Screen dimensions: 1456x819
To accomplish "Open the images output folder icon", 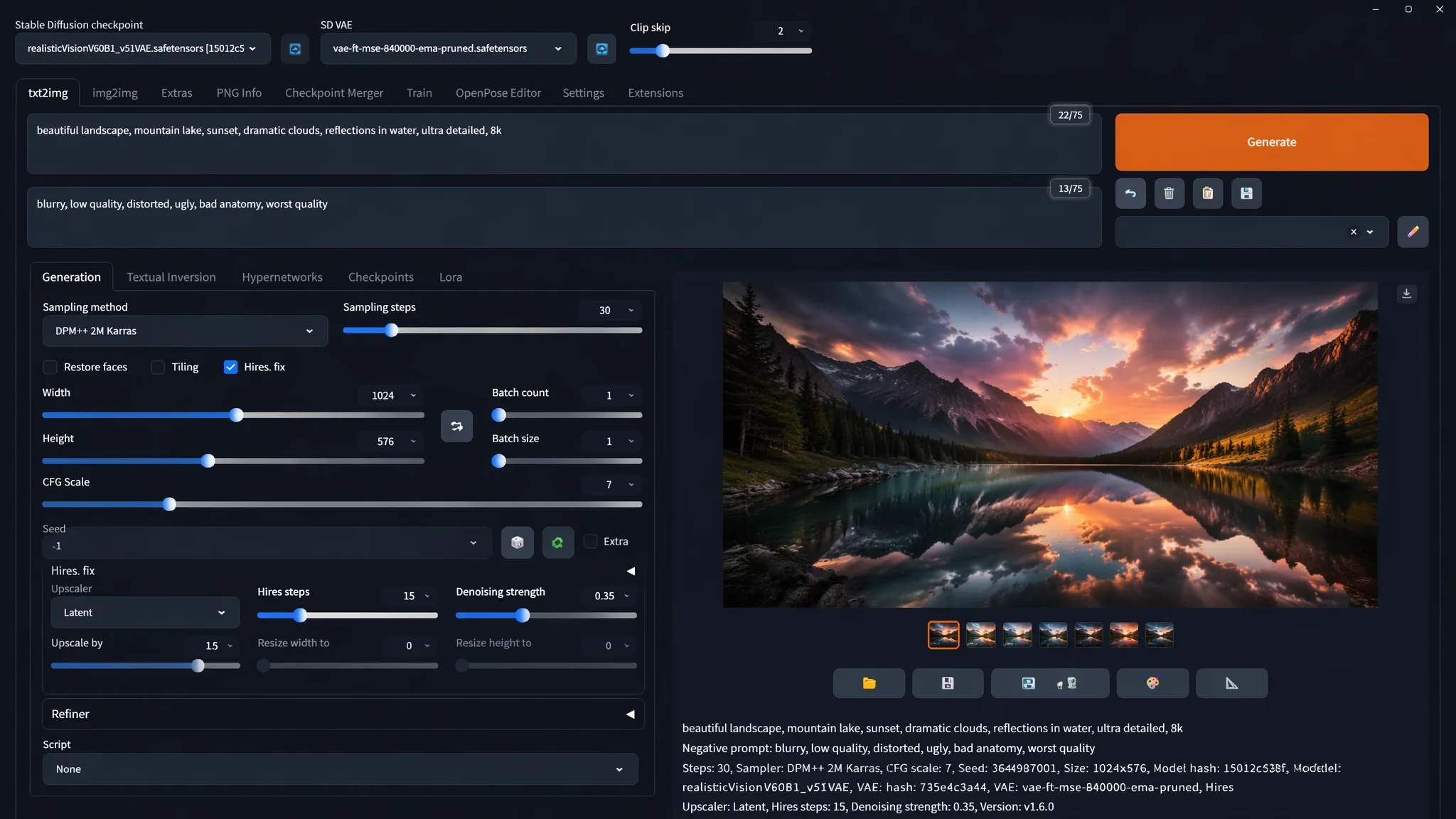I will (869, 683).
